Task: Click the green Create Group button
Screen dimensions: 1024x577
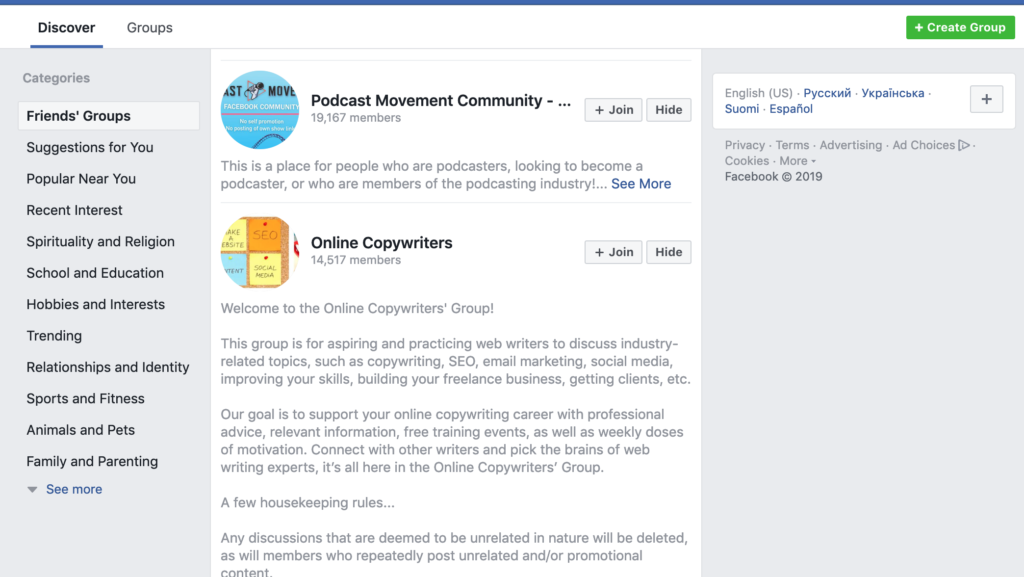Action: click(960, 27)
